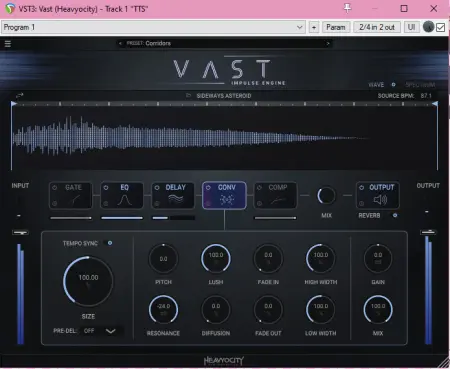Click the DIFFUSION knob
The height and width of the screenshot is (369, 450).
pos(216,310)
